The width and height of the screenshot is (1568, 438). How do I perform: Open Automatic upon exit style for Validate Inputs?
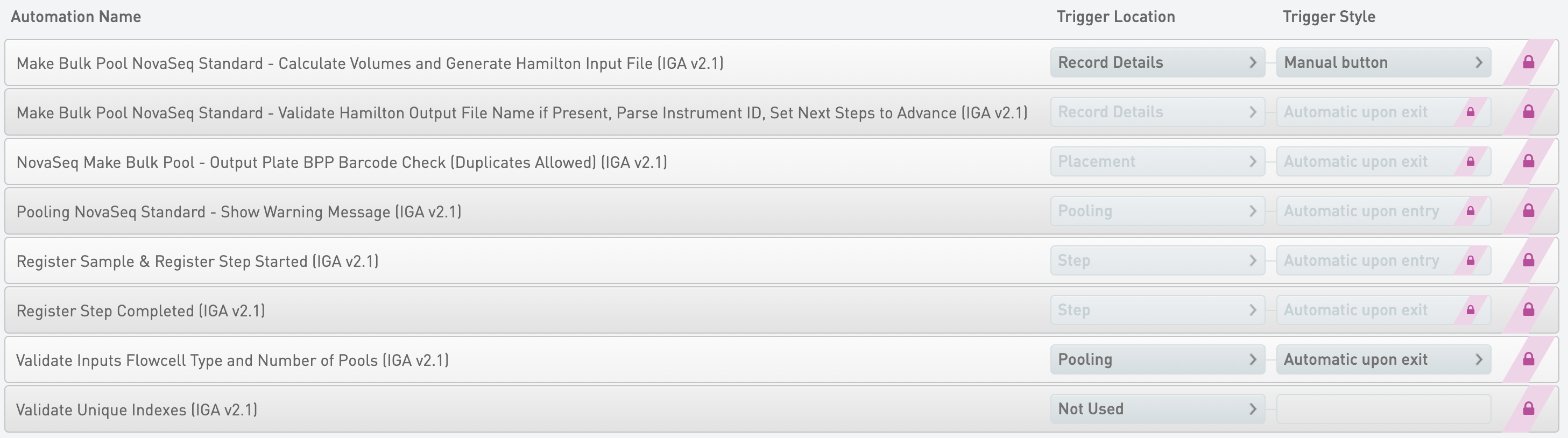click(1383, 359)
